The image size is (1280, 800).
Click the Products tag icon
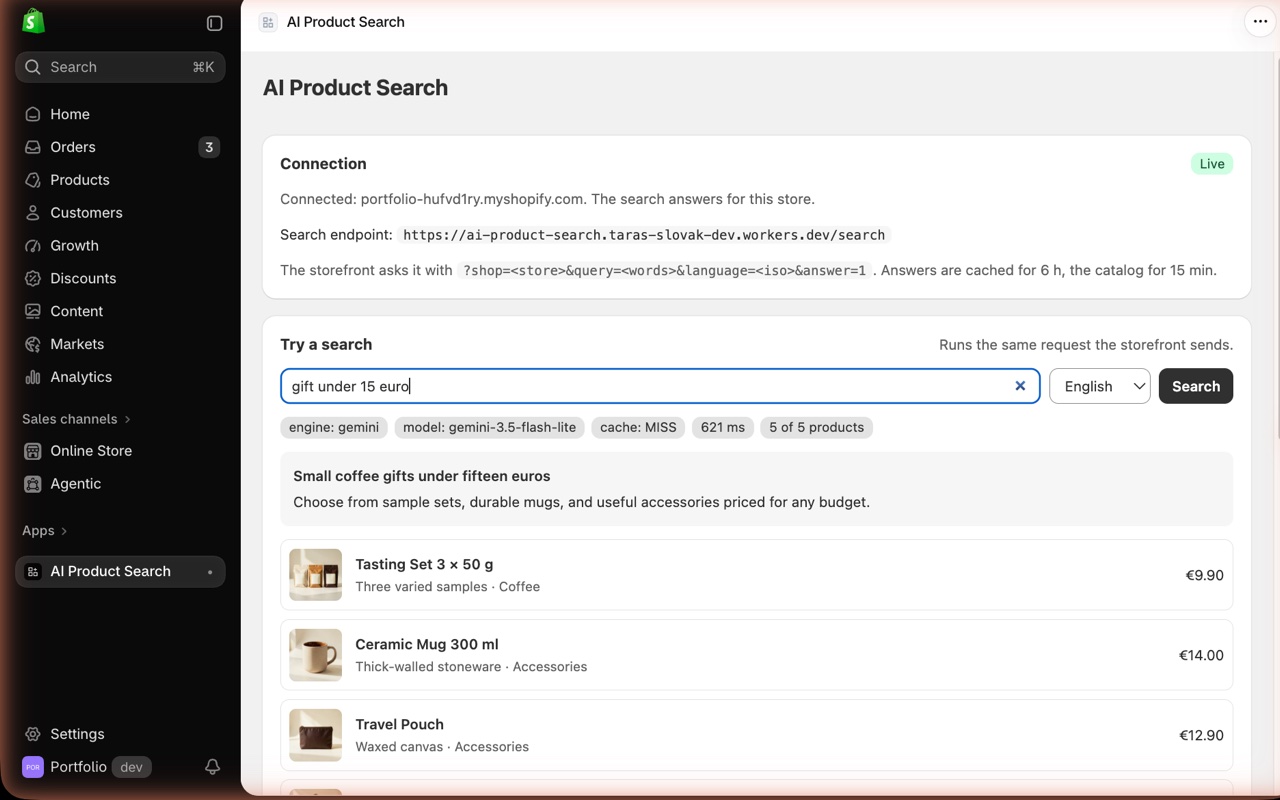(33, 180)
